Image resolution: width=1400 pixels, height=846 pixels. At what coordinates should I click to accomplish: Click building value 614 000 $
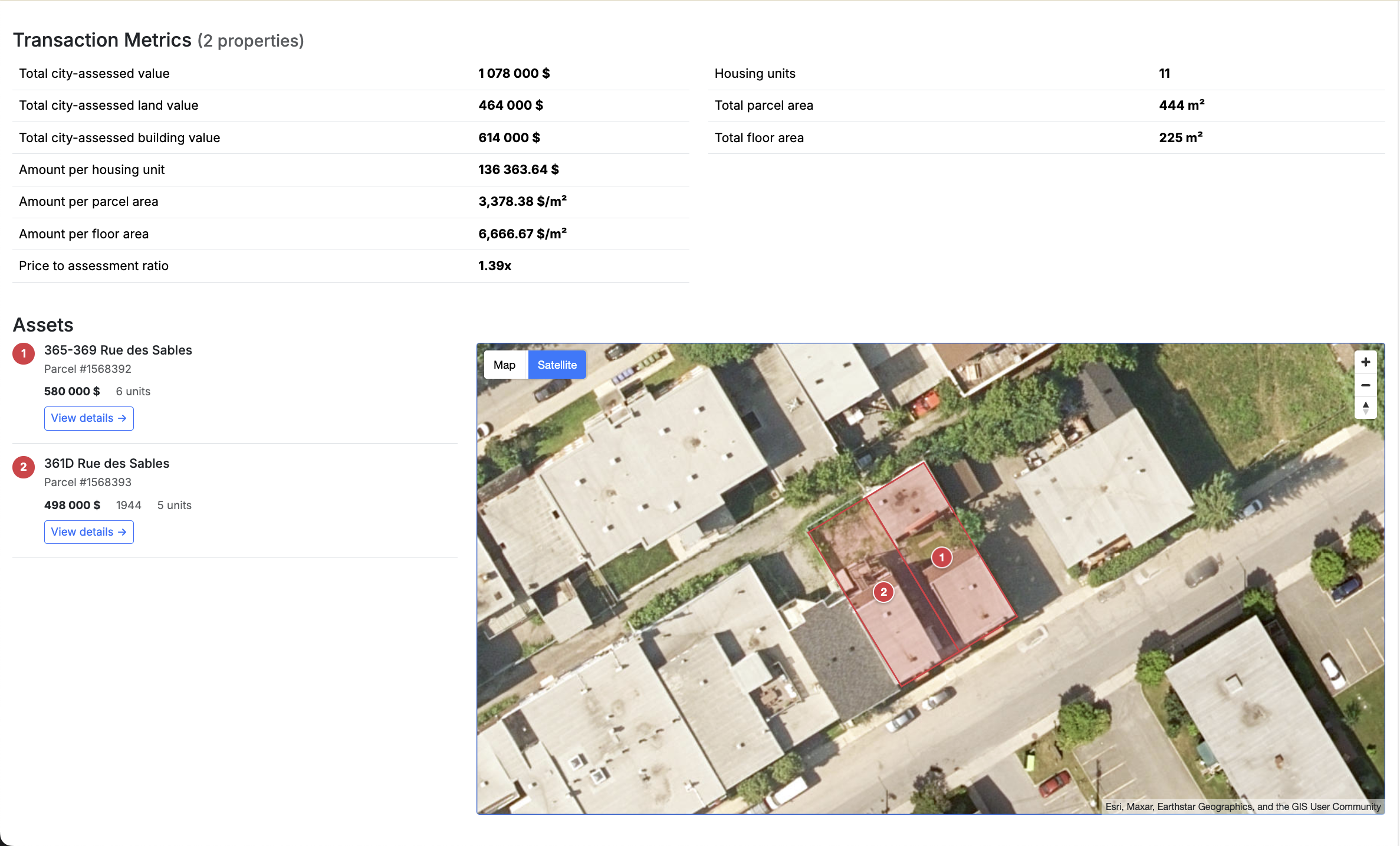click(509, 137)
